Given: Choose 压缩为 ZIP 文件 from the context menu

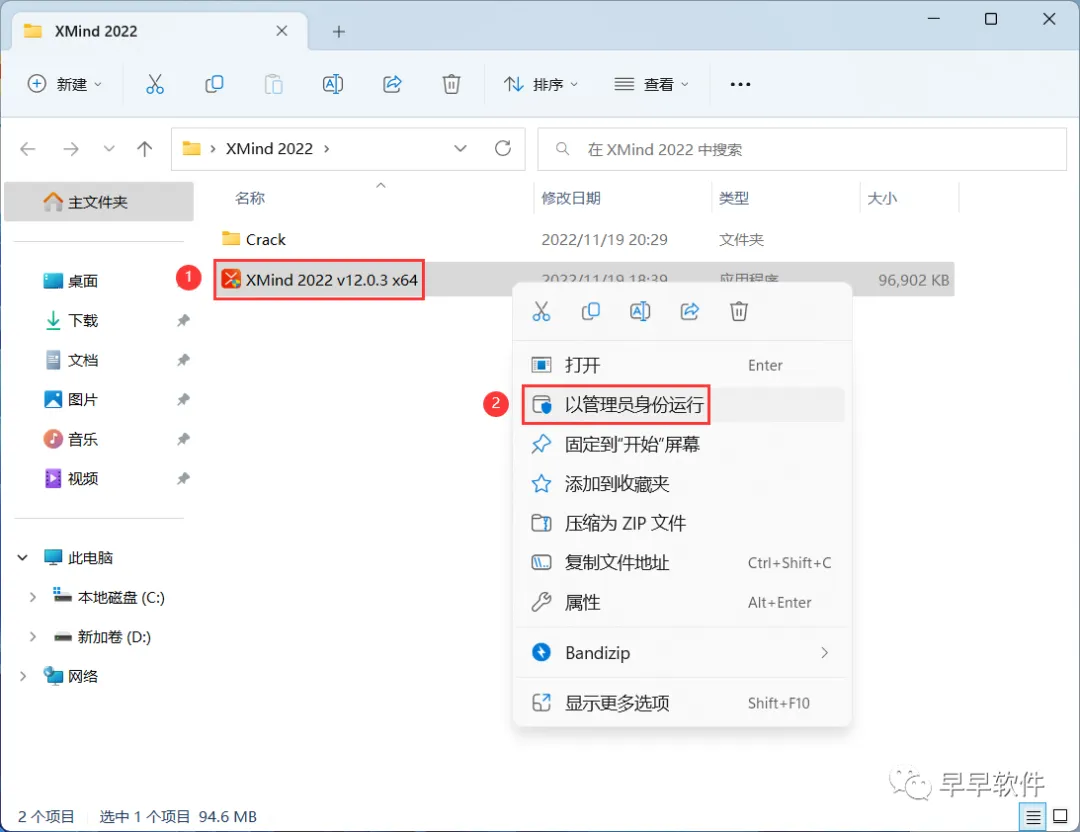Looking at the screenshot, I should [x=682, y=523].
